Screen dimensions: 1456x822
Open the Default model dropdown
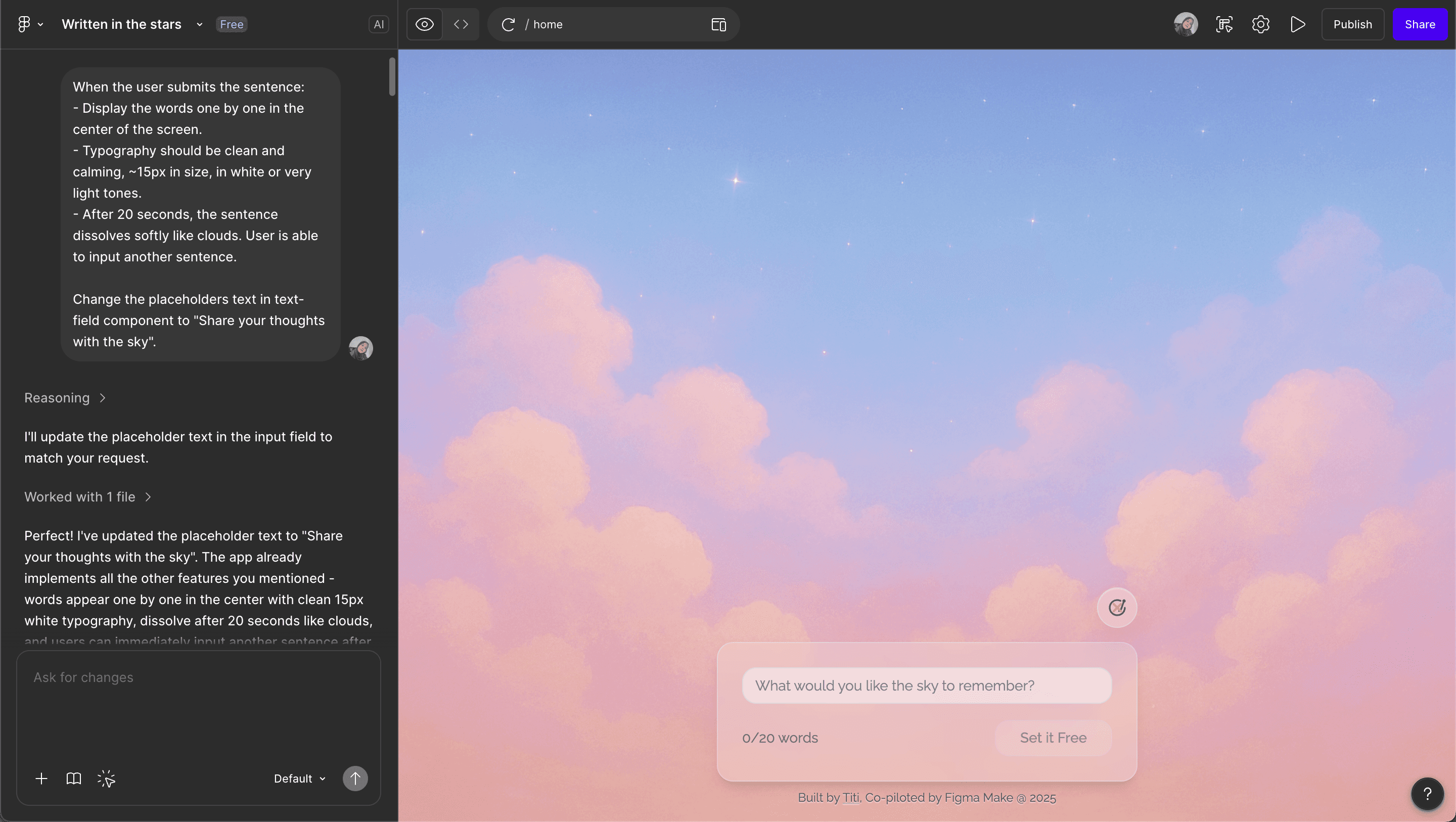(x=300, y=779)
